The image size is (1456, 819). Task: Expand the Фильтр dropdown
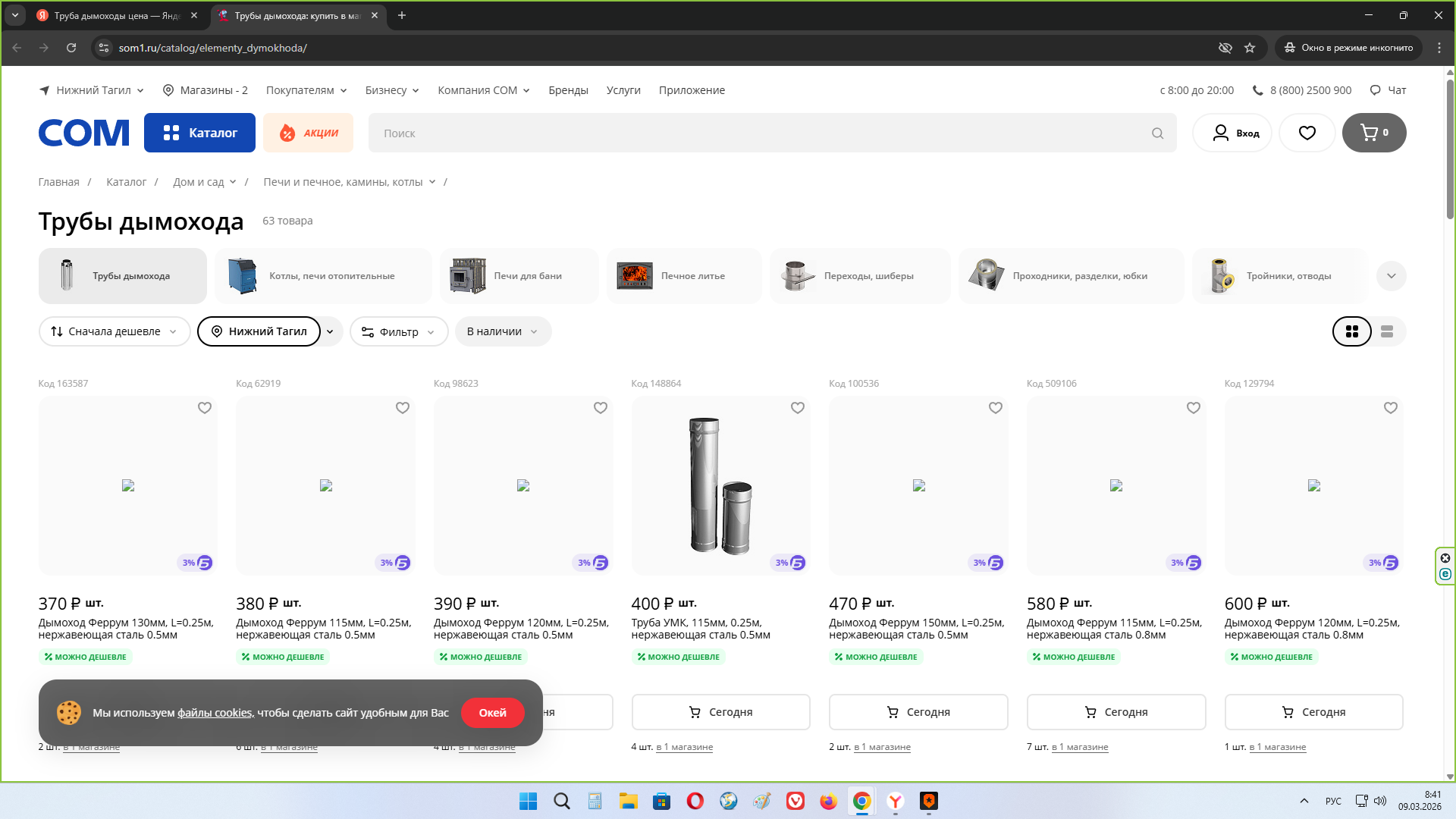pos(398,332)
